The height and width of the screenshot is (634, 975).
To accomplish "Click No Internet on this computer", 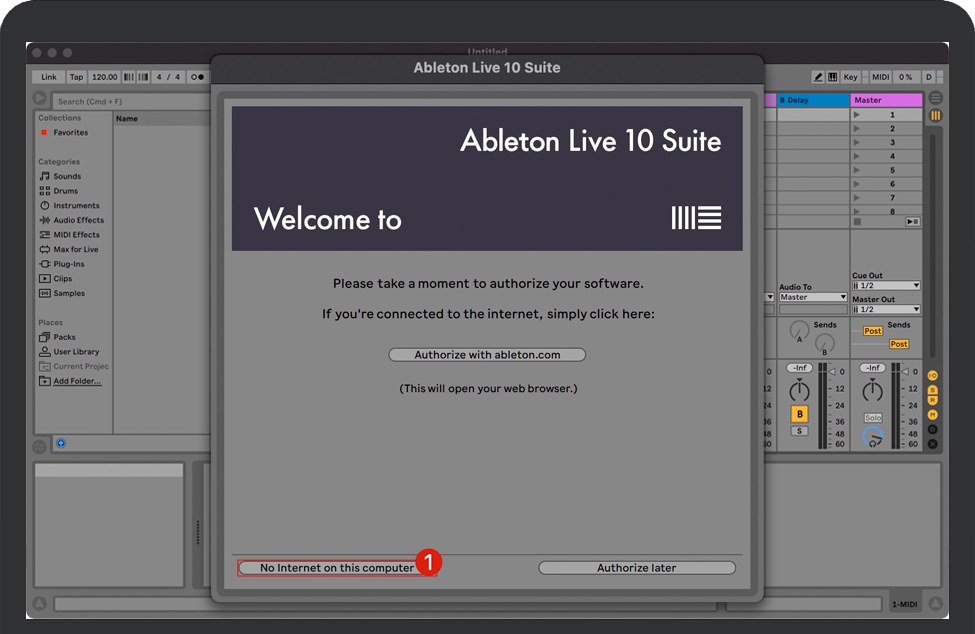I will click(x=336, y=568).
